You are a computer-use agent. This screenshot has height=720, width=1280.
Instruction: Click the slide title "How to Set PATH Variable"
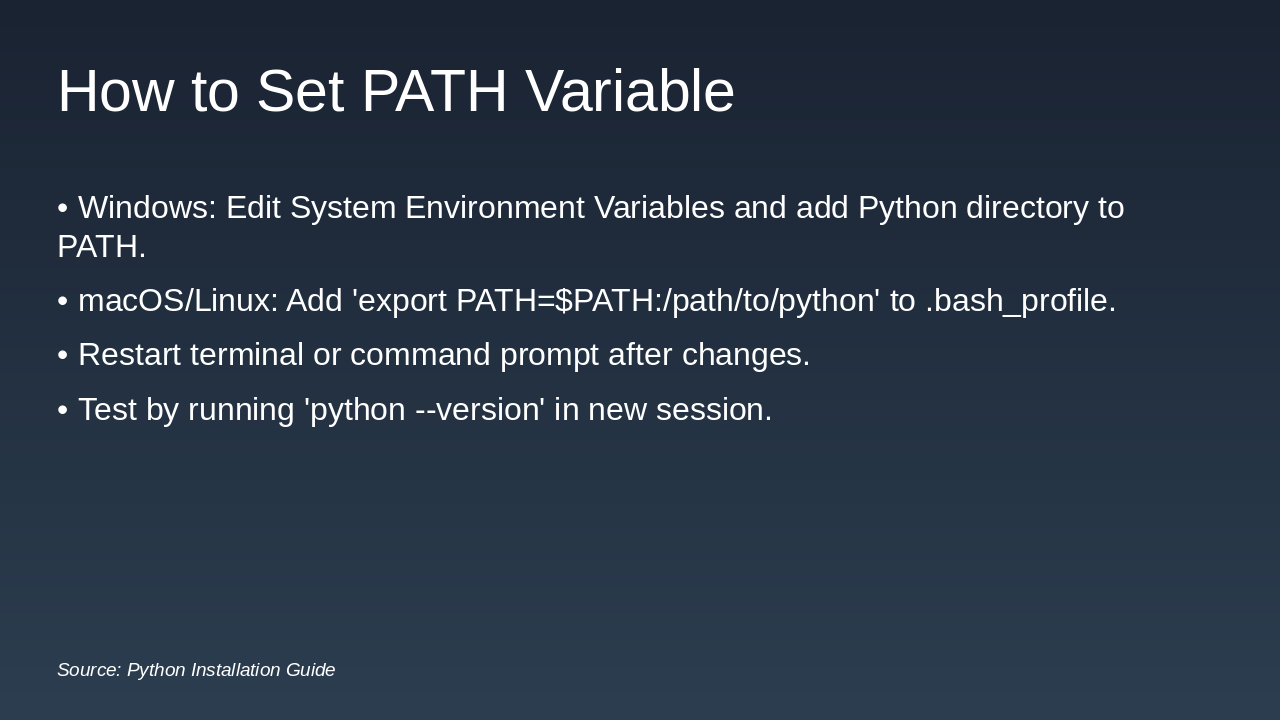pyautogui.click(x=396, y=91)
